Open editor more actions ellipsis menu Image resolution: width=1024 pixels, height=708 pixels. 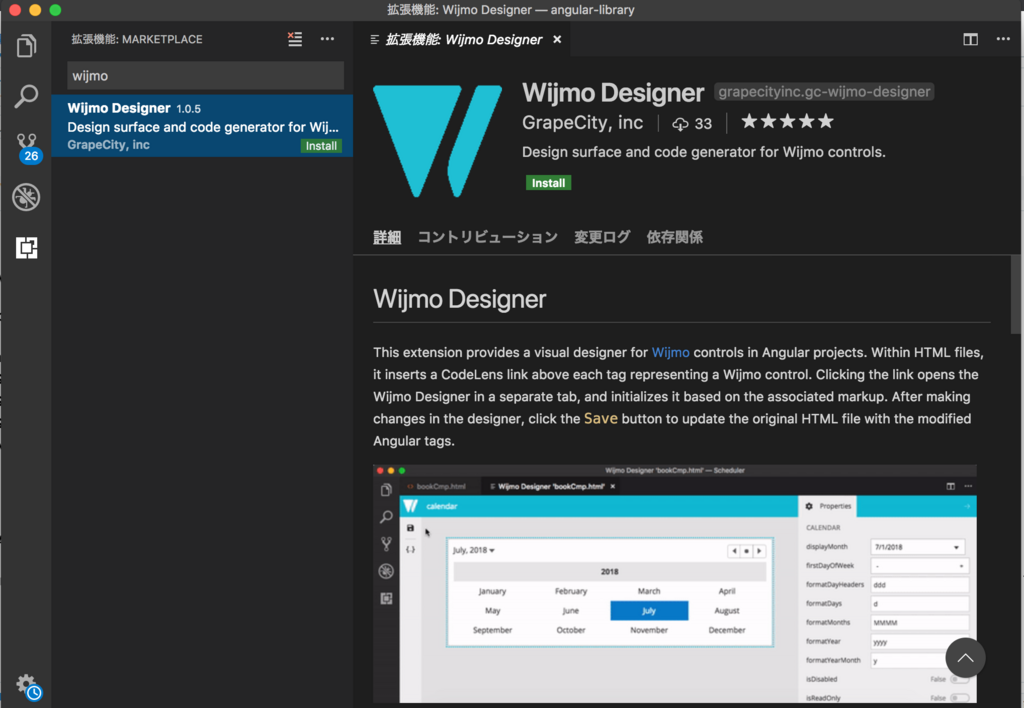1003,39
